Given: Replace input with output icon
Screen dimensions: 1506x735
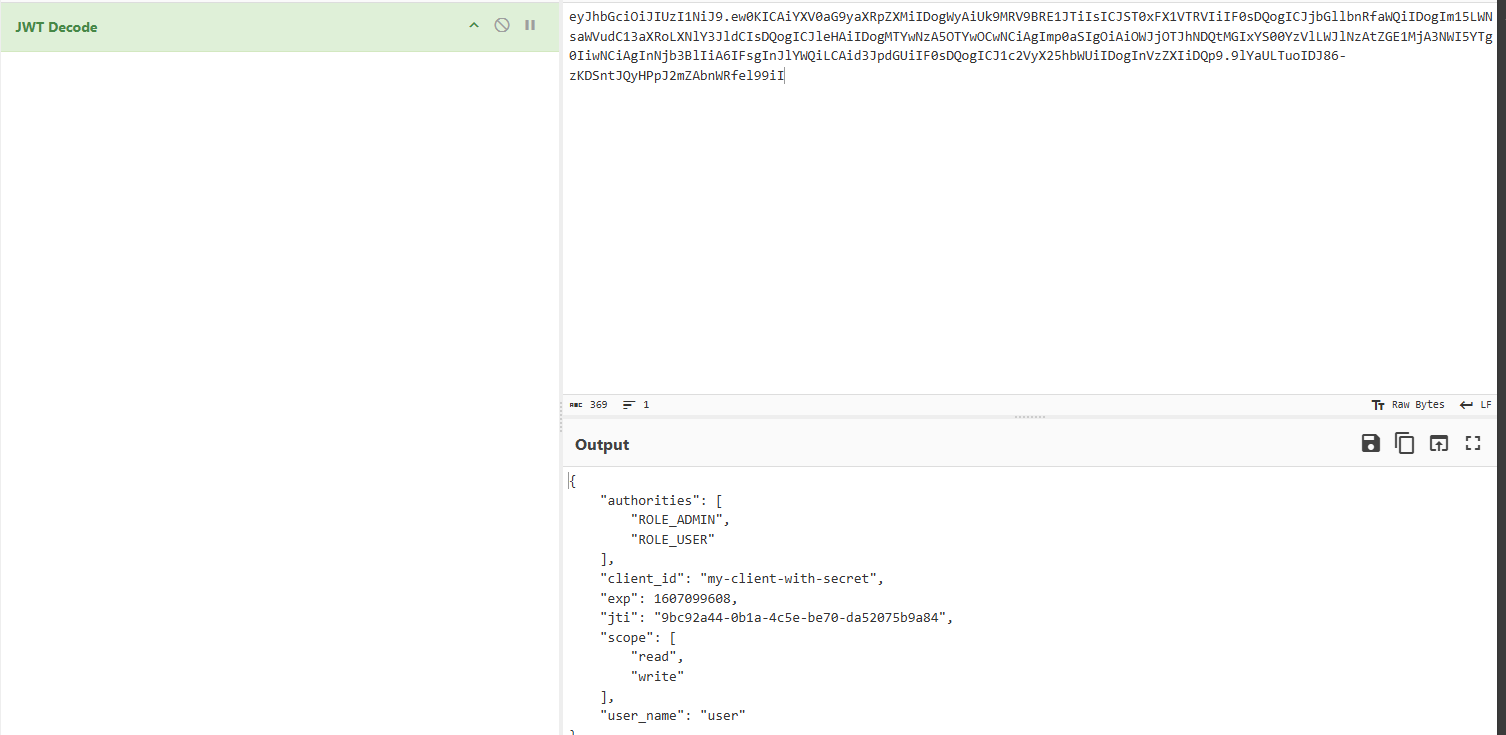Looking at the screenshot, I should coord(1438,443).
